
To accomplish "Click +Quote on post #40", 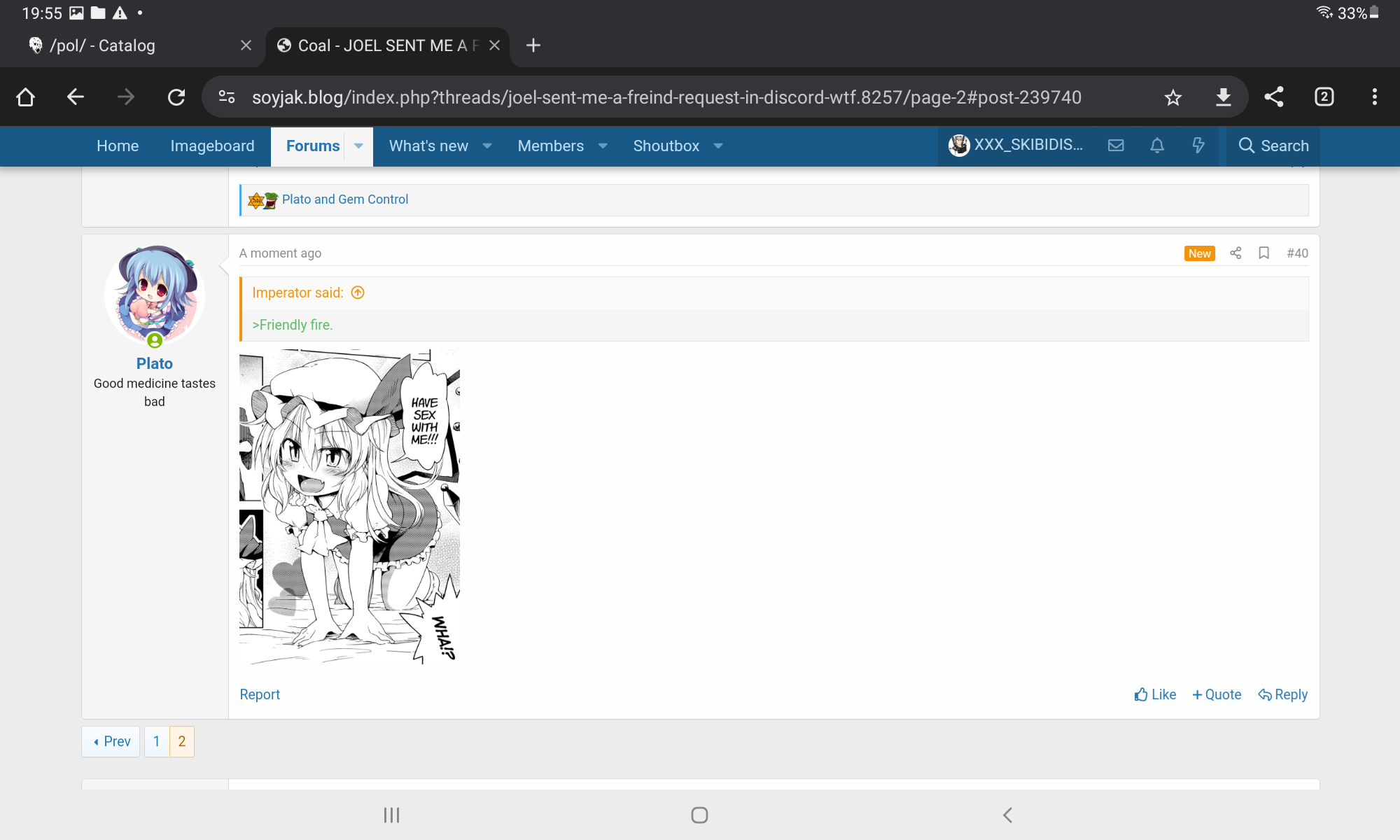I will 1217,694.
